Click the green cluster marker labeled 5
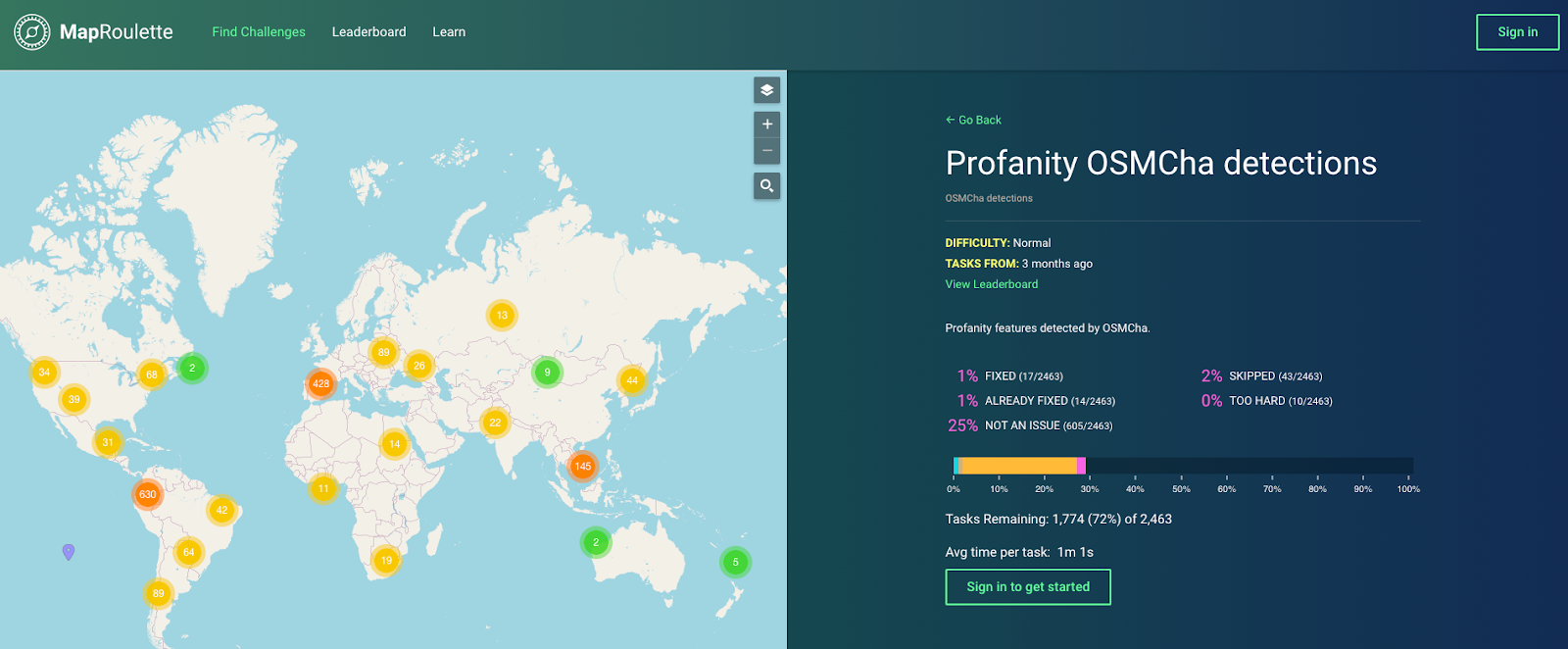 click(735, 562)
